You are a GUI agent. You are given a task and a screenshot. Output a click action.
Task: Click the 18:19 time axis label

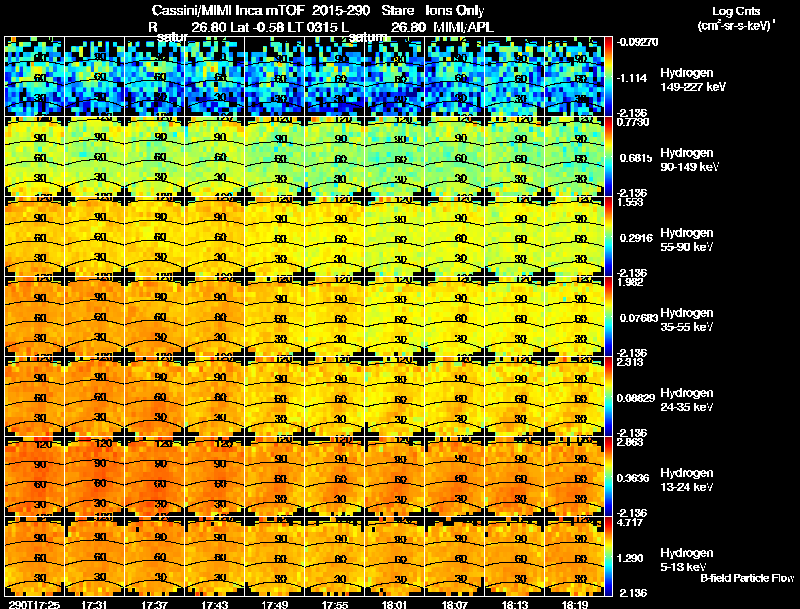pyautogui.click(x=574, y=604)
